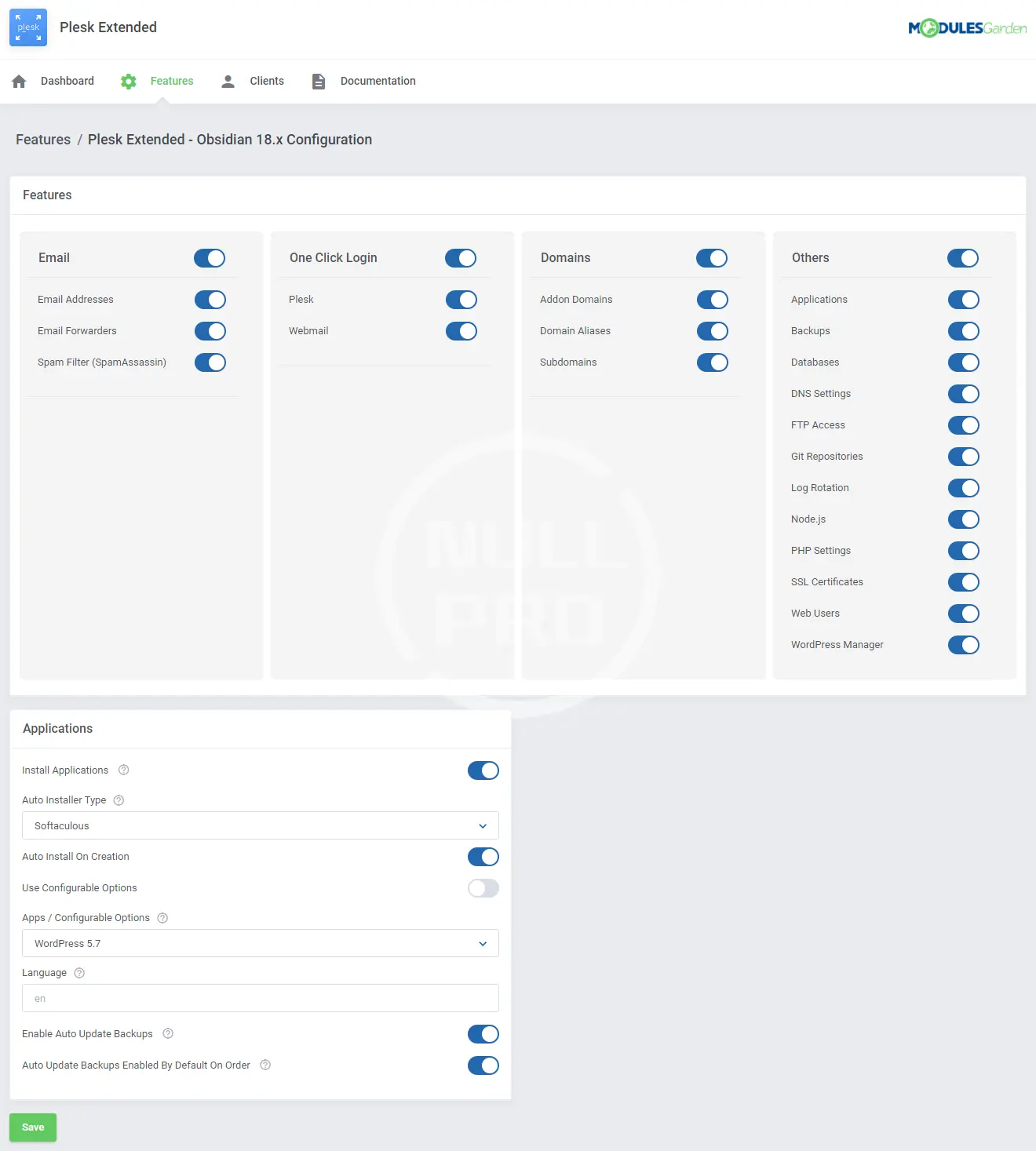Click the Dashboard home icon
Screen dimensions: 1036x1151
pyautogui.click(x=20, y=82)
